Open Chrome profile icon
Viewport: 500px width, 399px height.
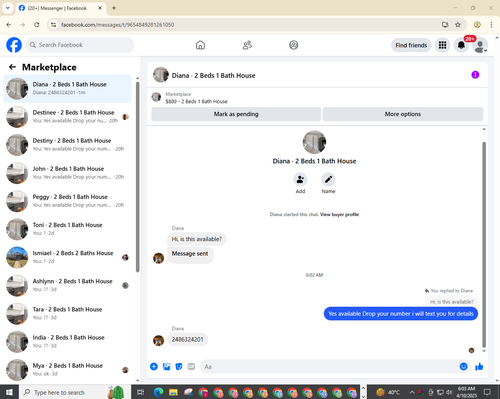click(477, 25)
